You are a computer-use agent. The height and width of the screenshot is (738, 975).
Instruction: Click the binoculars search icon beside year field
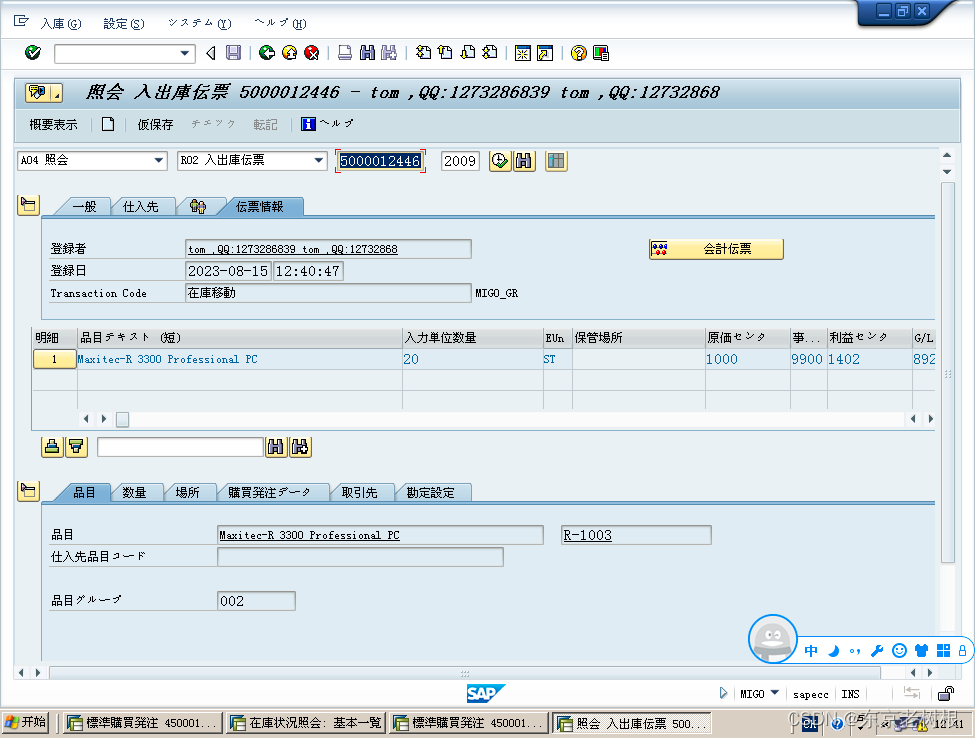[524, 161]
